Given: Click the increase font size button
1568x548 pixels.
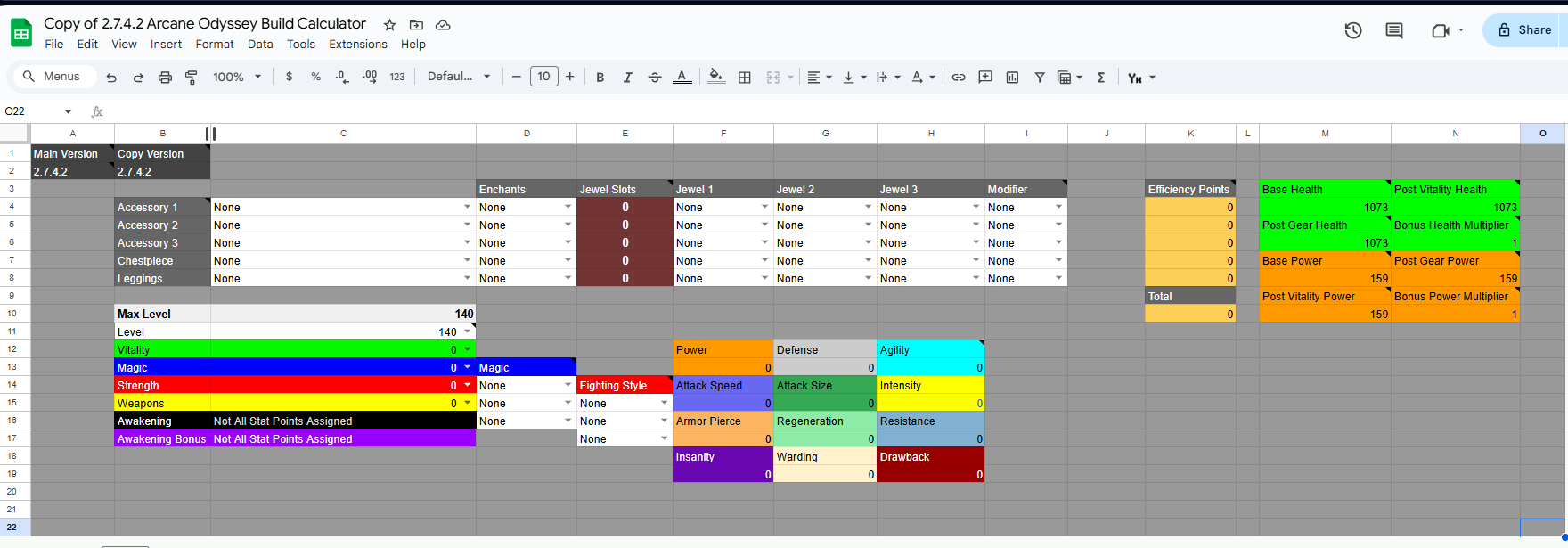Looking at the screenshot, I should click(570, 77).
